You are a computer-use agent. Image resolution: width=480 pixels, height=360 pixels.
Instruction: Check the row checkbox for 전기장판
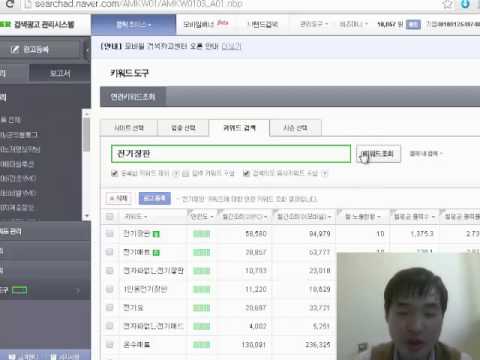109,234
